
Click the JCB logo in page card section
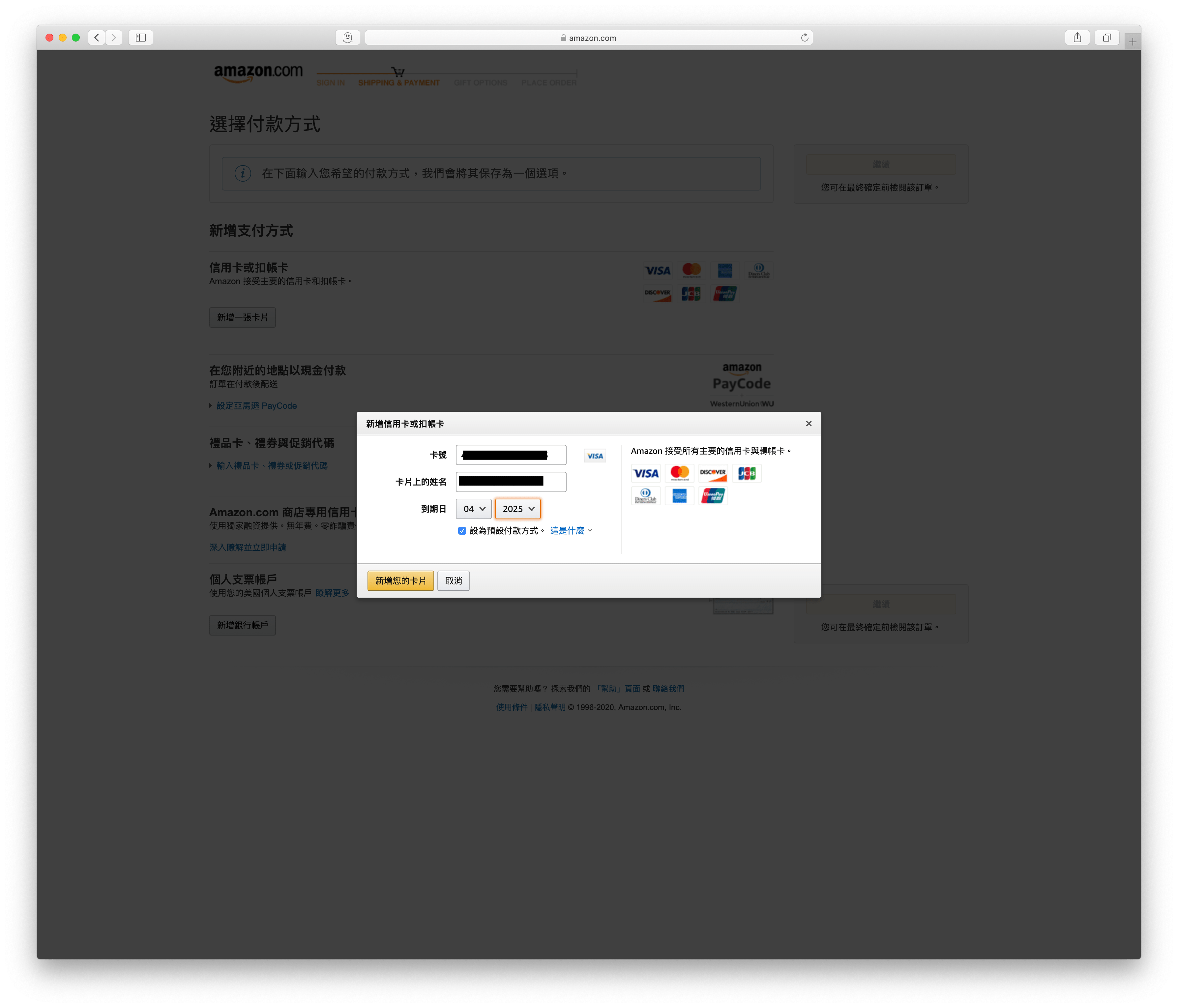click(691, 293)
